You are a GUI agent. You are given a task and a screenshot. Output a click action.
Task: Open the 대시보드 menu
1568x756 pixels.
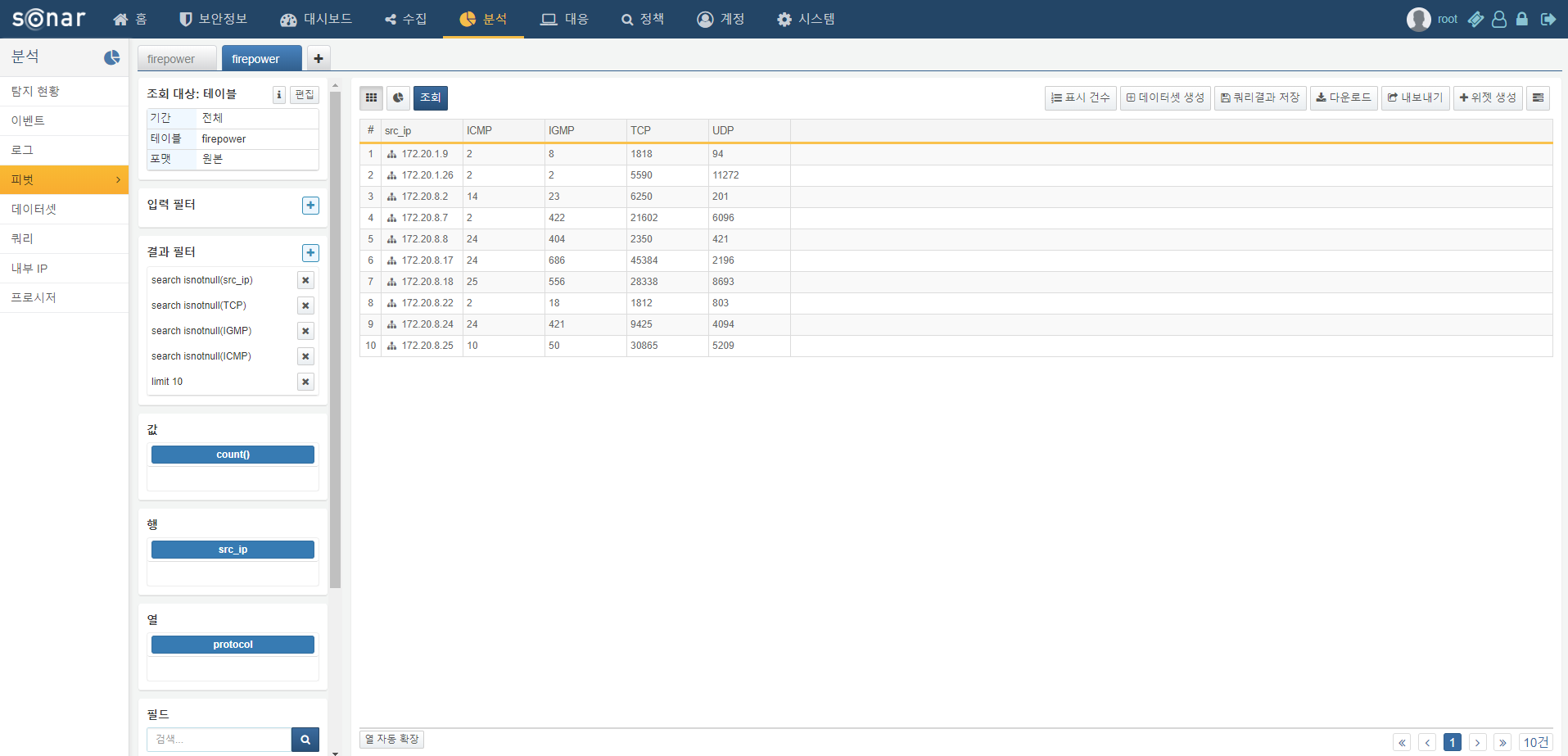[x=316, y=19]
